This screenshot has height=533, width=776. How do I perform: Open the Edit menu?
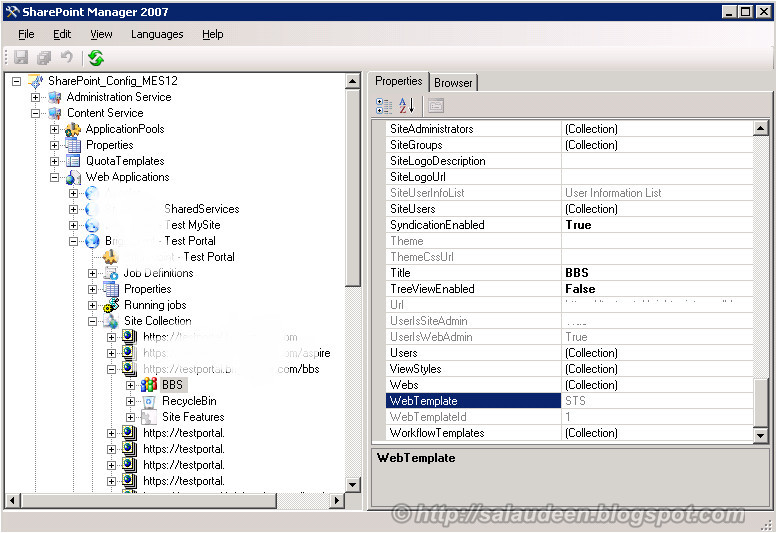tap(62, 34)
